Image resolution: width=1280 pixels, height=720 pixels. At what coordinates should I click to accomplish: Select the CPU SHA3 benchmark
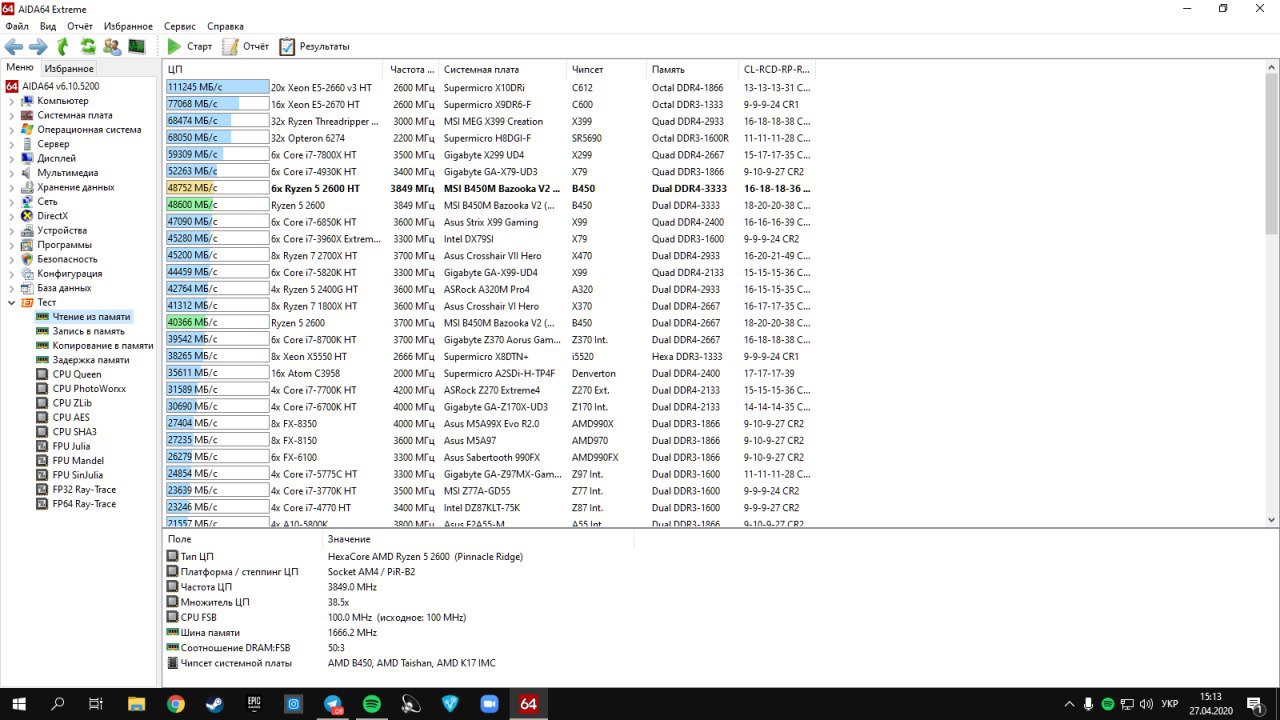click(x=74, y=432)
